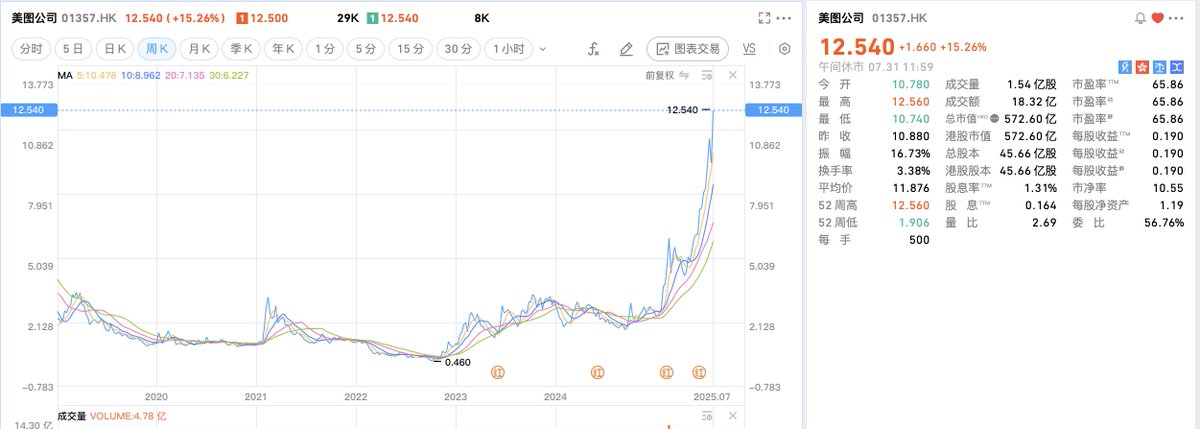Click the 委比 56.76% value
Viewport: 1200px width, 429px height.
[1164, 223]
